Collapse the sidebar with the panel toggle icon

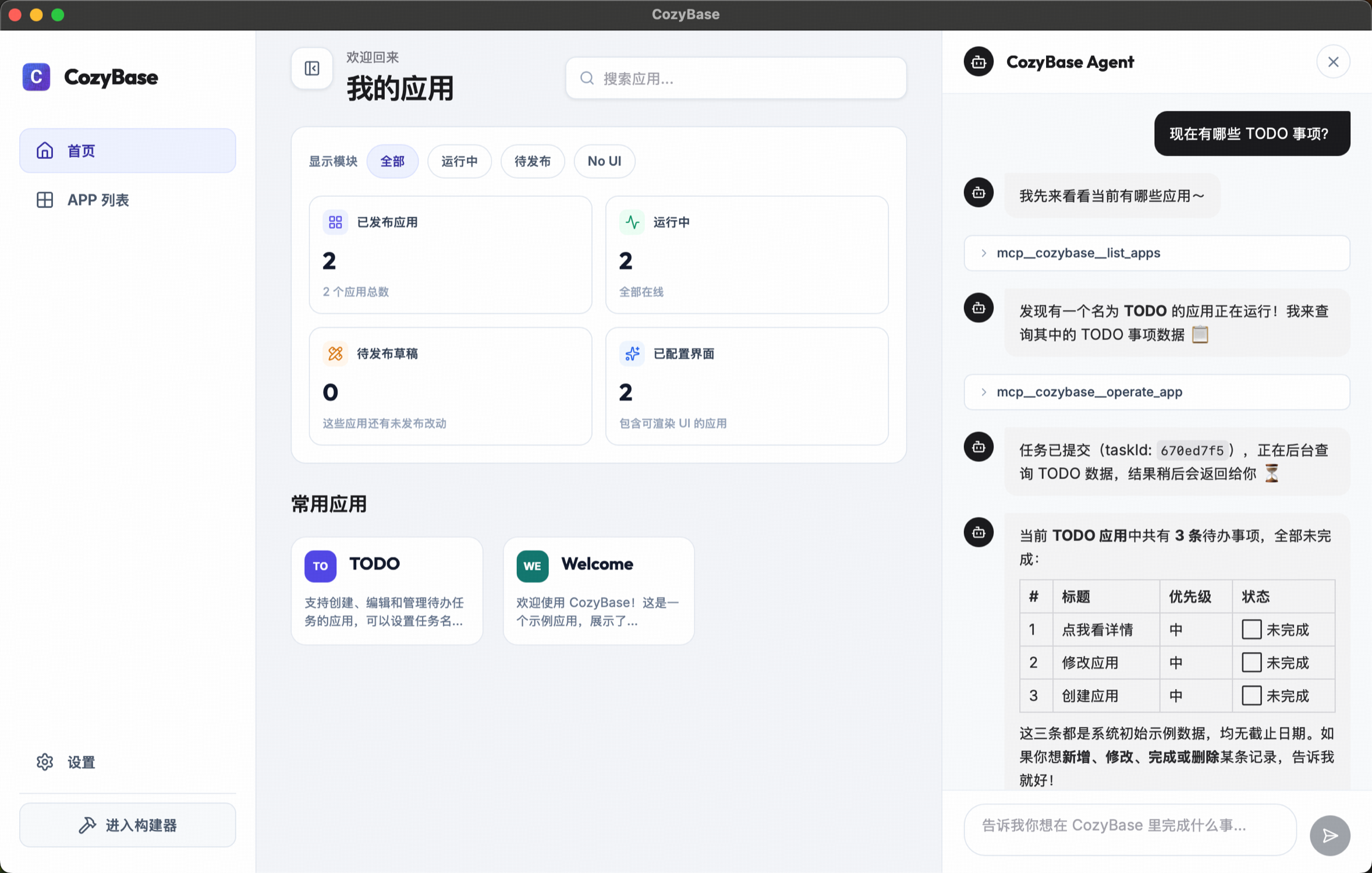coord(312,69)
